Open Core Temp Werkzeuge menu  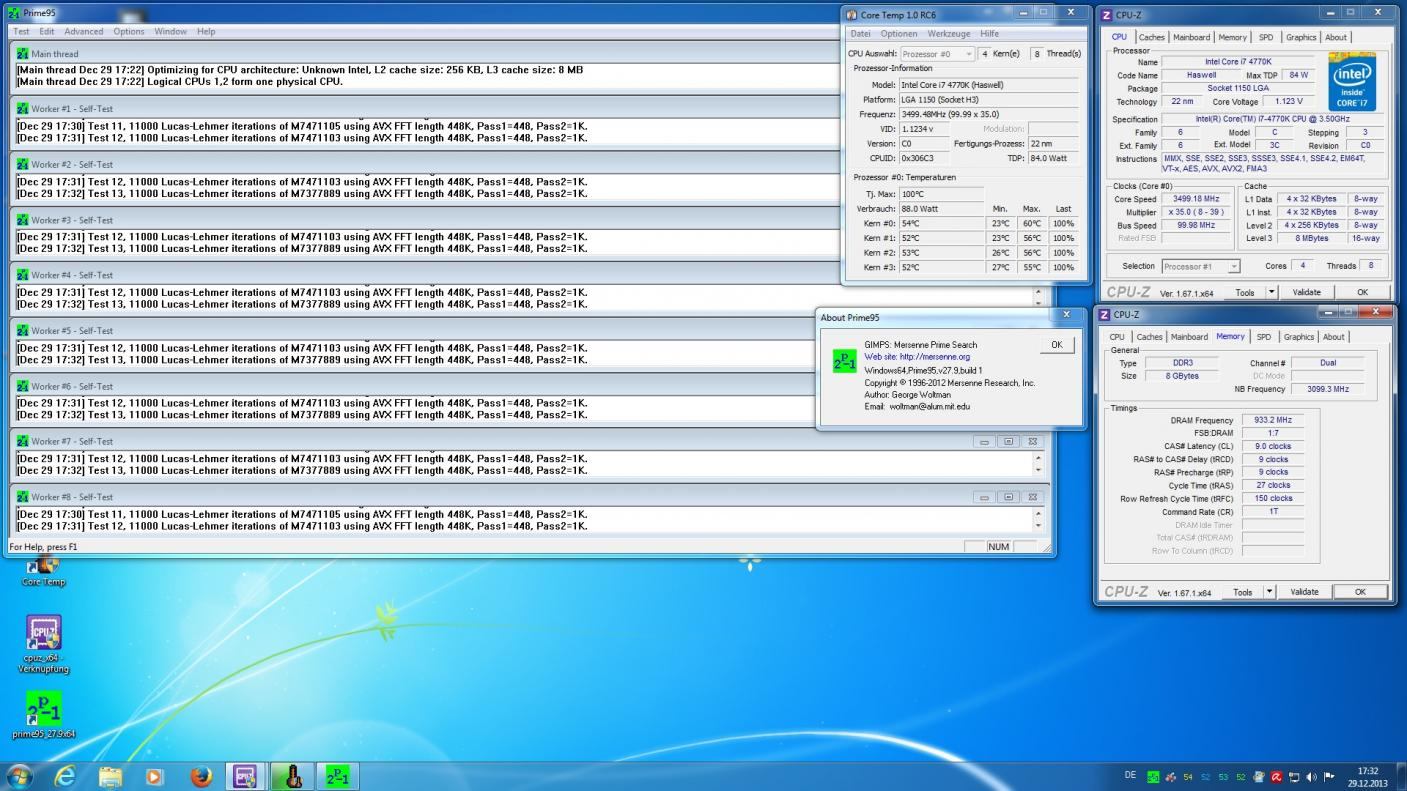[x=949, y=34]
